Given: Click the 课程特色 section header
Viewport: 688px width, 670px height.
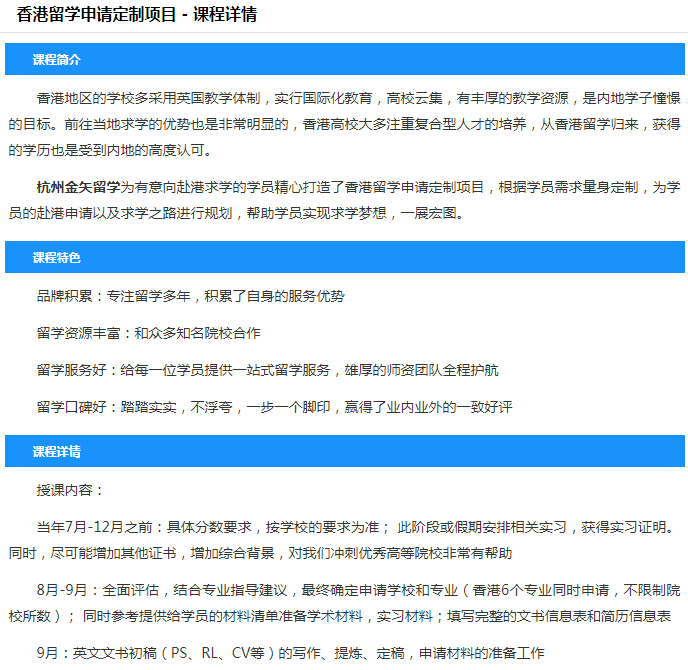Looking at the screenshot, I should click(345, 257).
